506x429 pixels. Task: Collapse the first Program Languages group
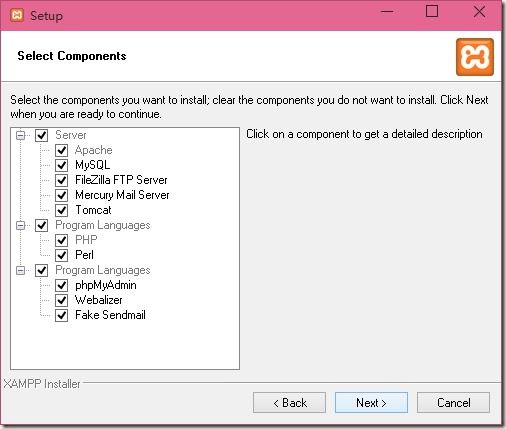point(21,226)
